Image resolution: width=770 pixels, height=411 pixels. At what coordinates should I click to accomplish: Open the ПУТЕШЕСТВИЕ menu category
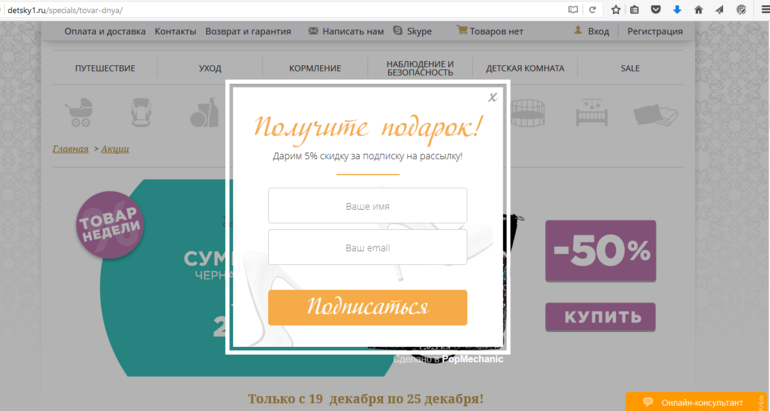[105, 68]
